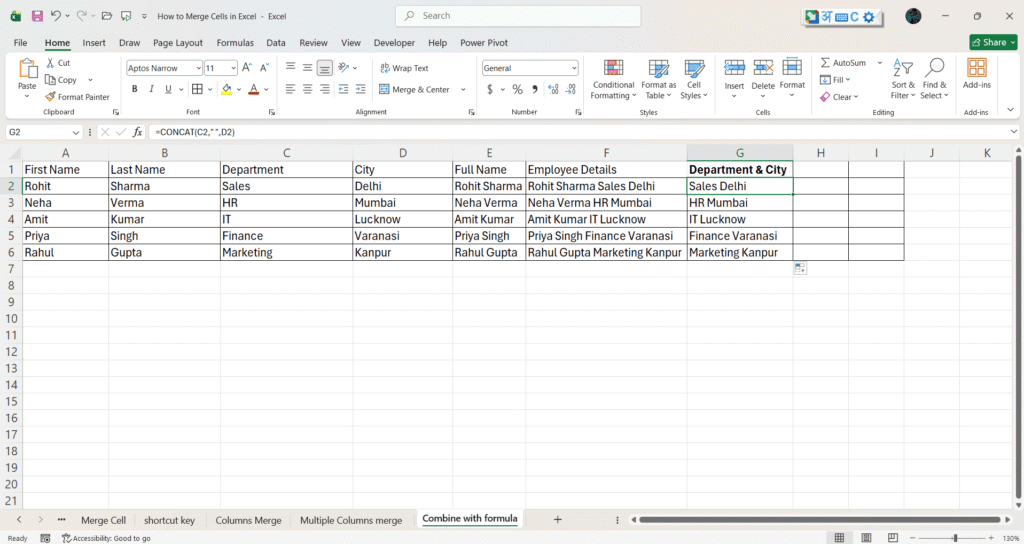Toggle Bold formatting
This screenshot has height=544, width=1024.
[135, 89]
